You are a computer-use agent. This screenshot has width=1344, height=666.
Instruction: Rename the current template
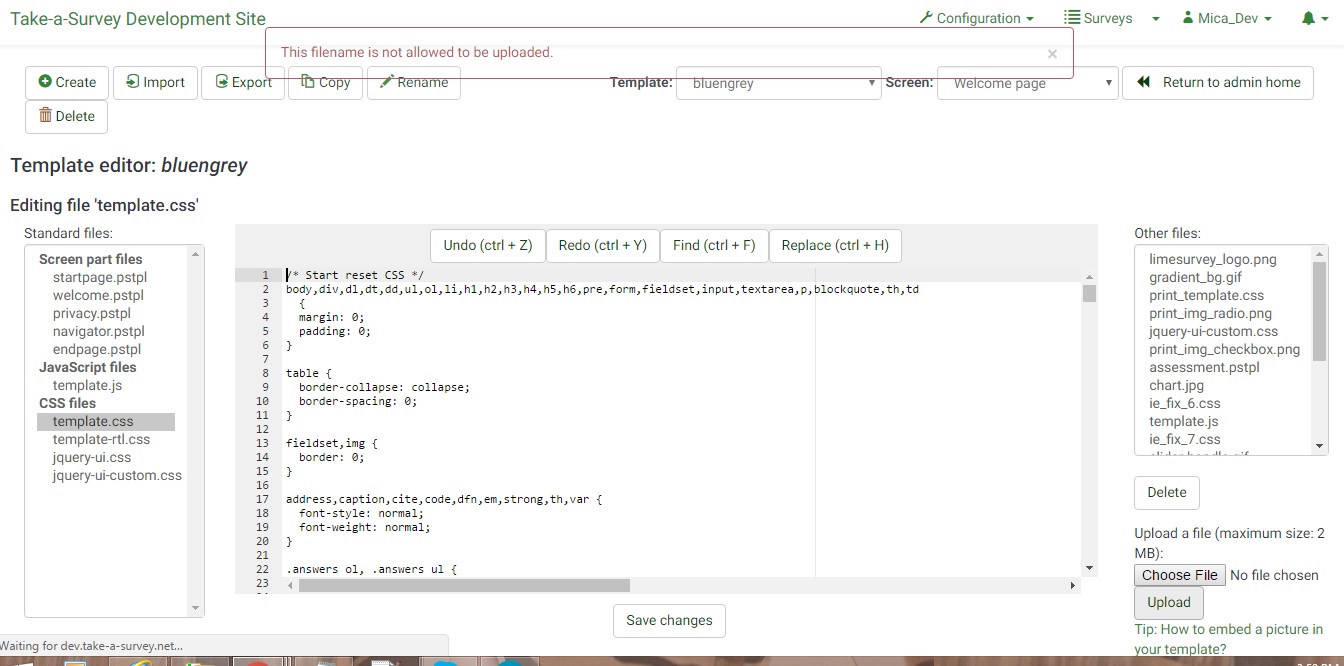click(x=413, y=83)
